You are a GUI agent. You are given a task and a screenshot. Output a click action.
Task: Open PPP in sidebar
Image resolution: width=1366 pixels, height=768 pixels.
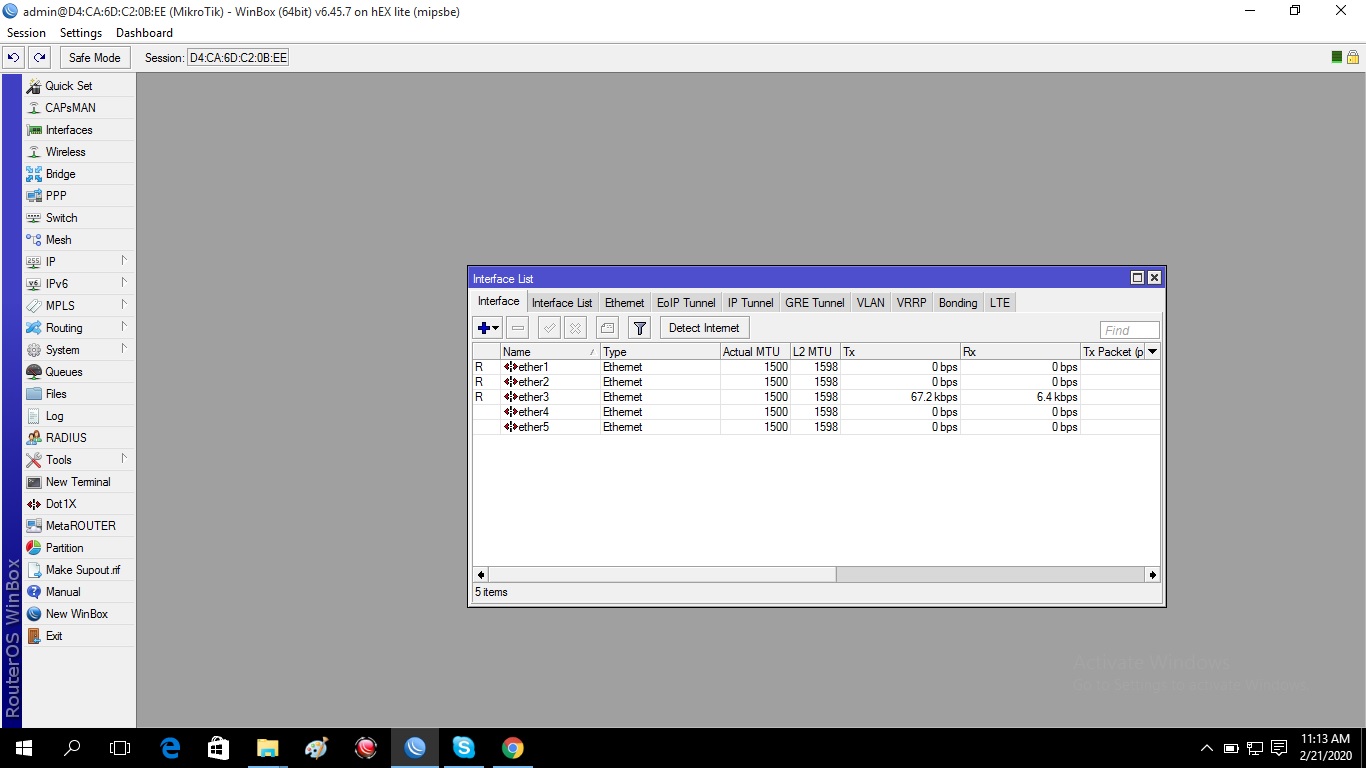(78, 196)
